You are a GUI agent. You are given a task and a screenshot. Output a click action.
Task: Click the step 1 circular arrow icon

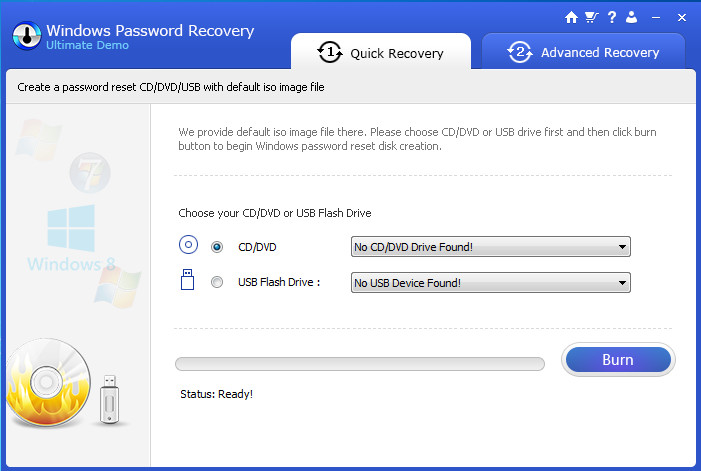click(330, 52)
